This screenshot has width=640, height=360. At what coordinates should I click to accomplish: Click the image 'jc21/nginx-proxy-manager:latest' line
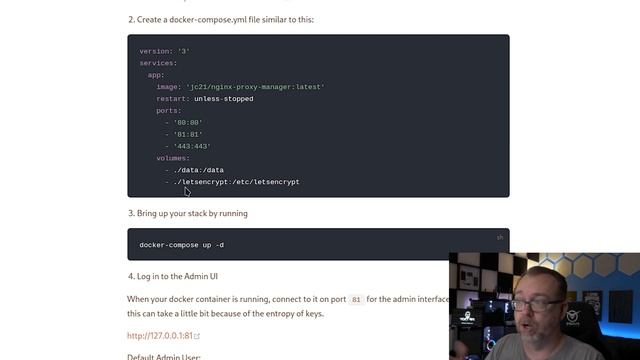click(x=240, y=87)
